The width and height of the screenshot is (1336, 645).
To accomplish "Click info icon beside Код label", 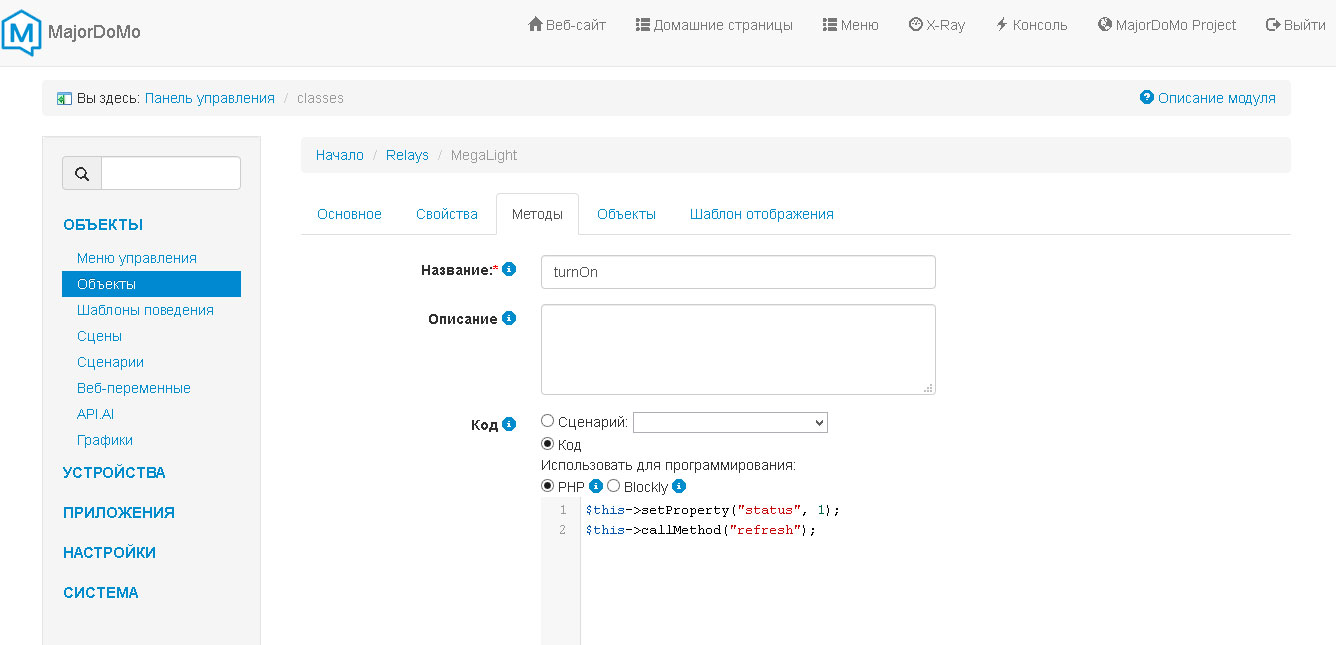I will [x=509, y=424].
